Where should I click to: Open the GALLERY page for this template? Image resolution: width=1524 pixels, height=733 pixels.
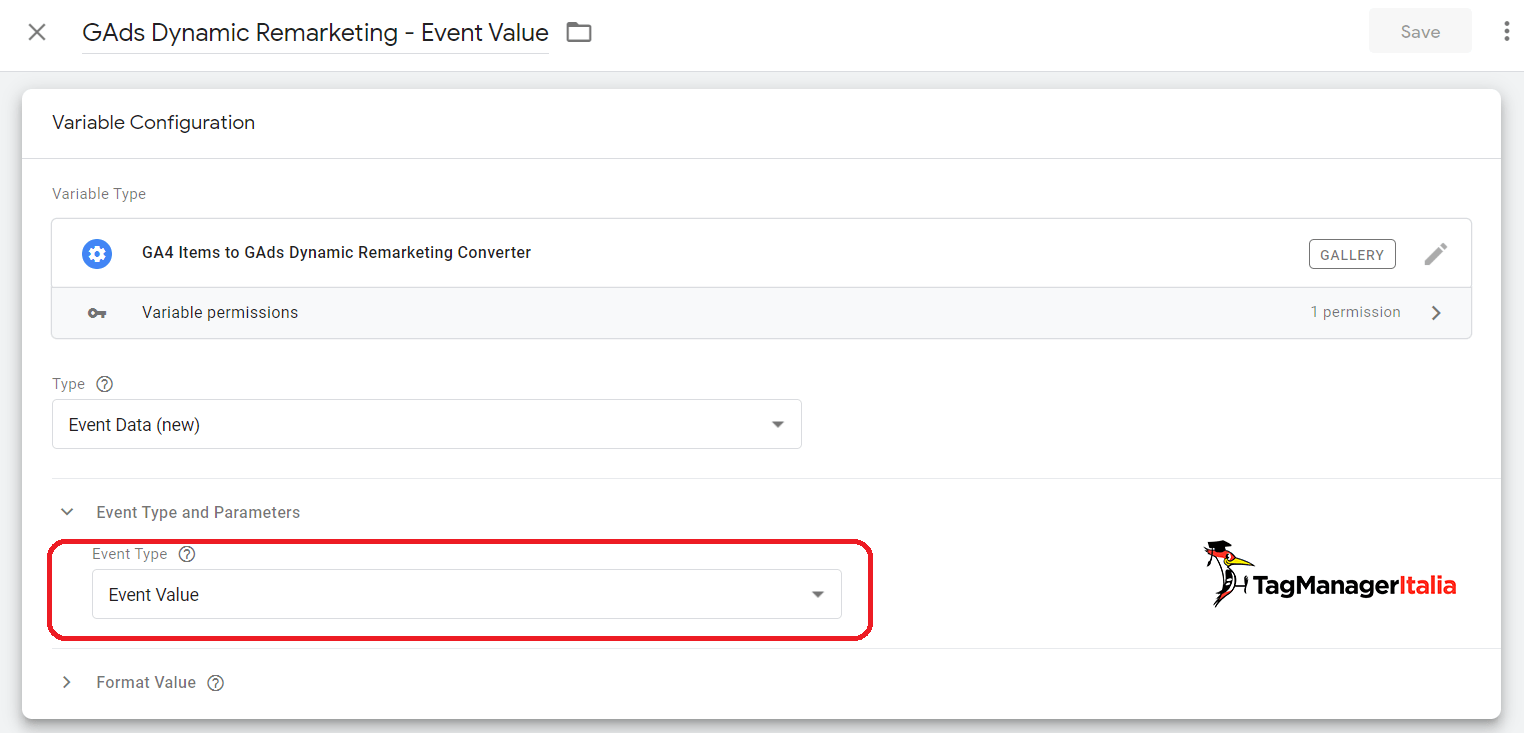click(x=1352, y=254)
